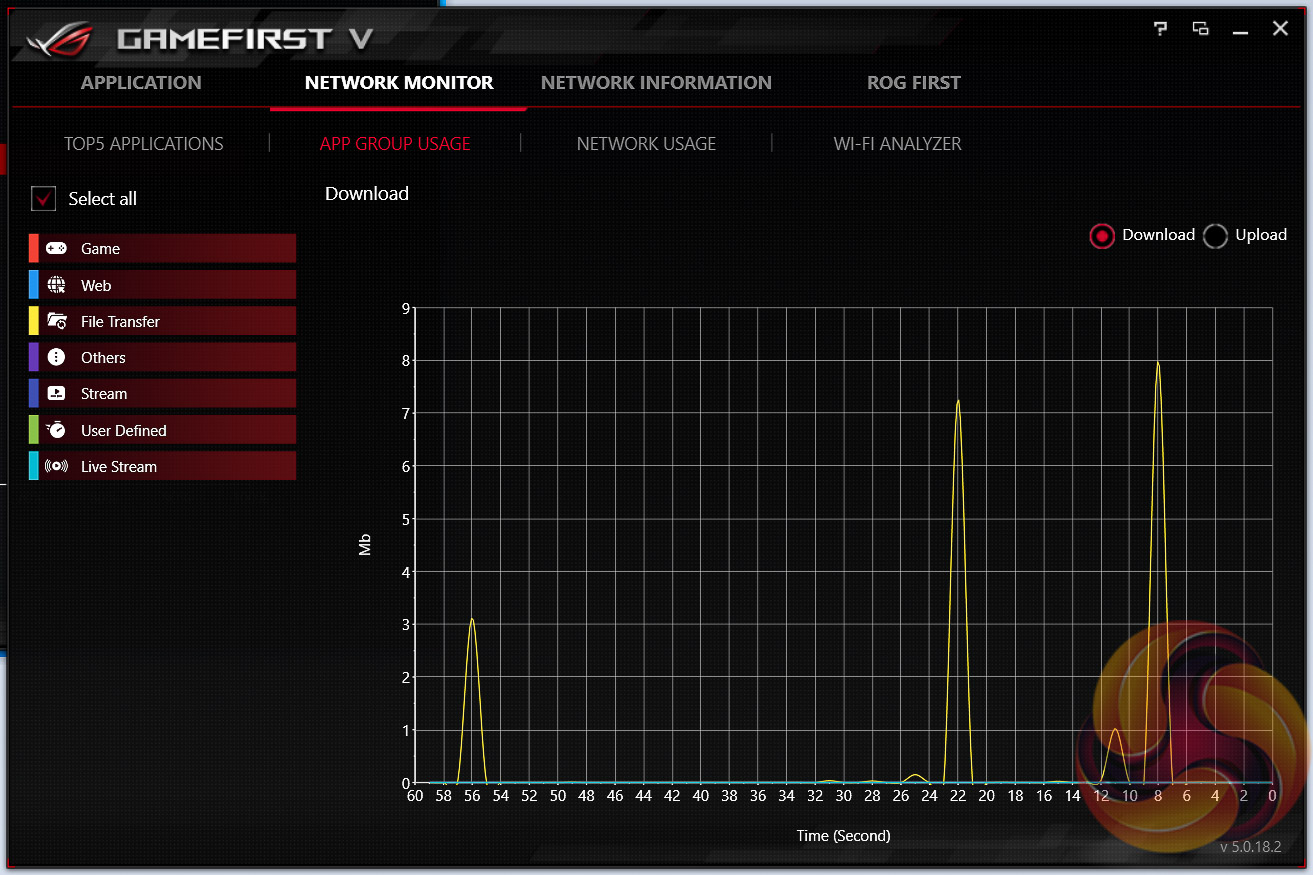Switch to the NETWORK MONITOR tab

399,83
